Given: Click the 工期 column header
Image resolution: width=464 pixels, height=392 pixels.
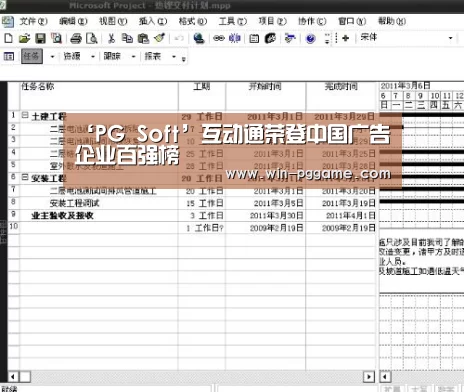Looking at the screenshot, I should [202, 96].
